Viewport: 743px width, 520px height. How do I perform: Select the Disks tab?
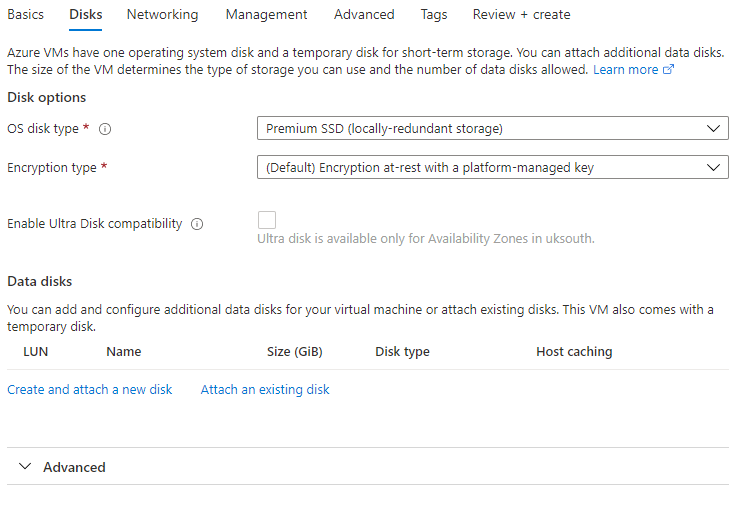click(x=85, y=15)
